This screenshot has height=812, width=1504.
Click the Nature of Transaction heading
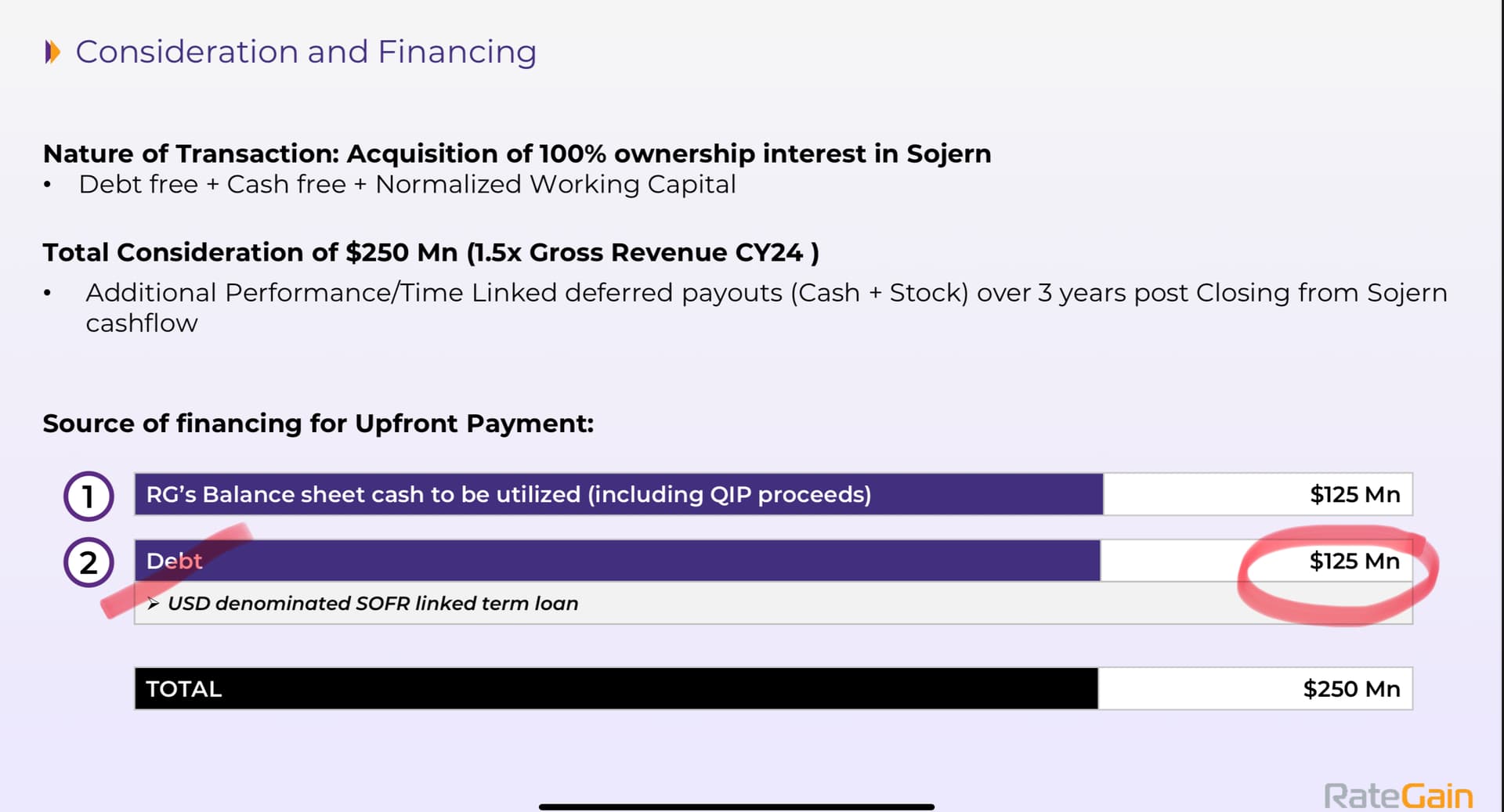coord(517,153)
